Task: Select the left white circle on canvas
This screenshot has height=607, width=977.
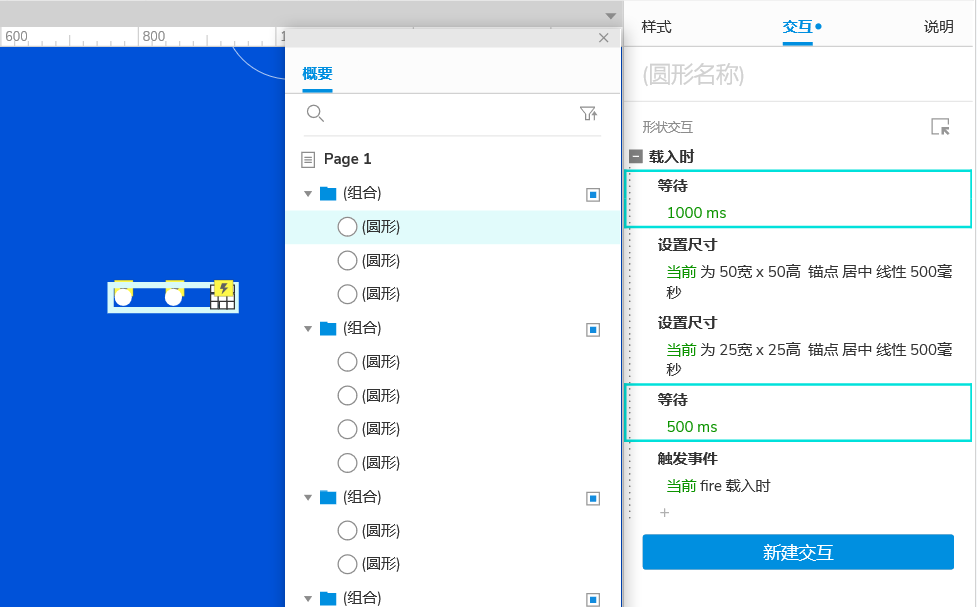Action: [x=123, y=297]
